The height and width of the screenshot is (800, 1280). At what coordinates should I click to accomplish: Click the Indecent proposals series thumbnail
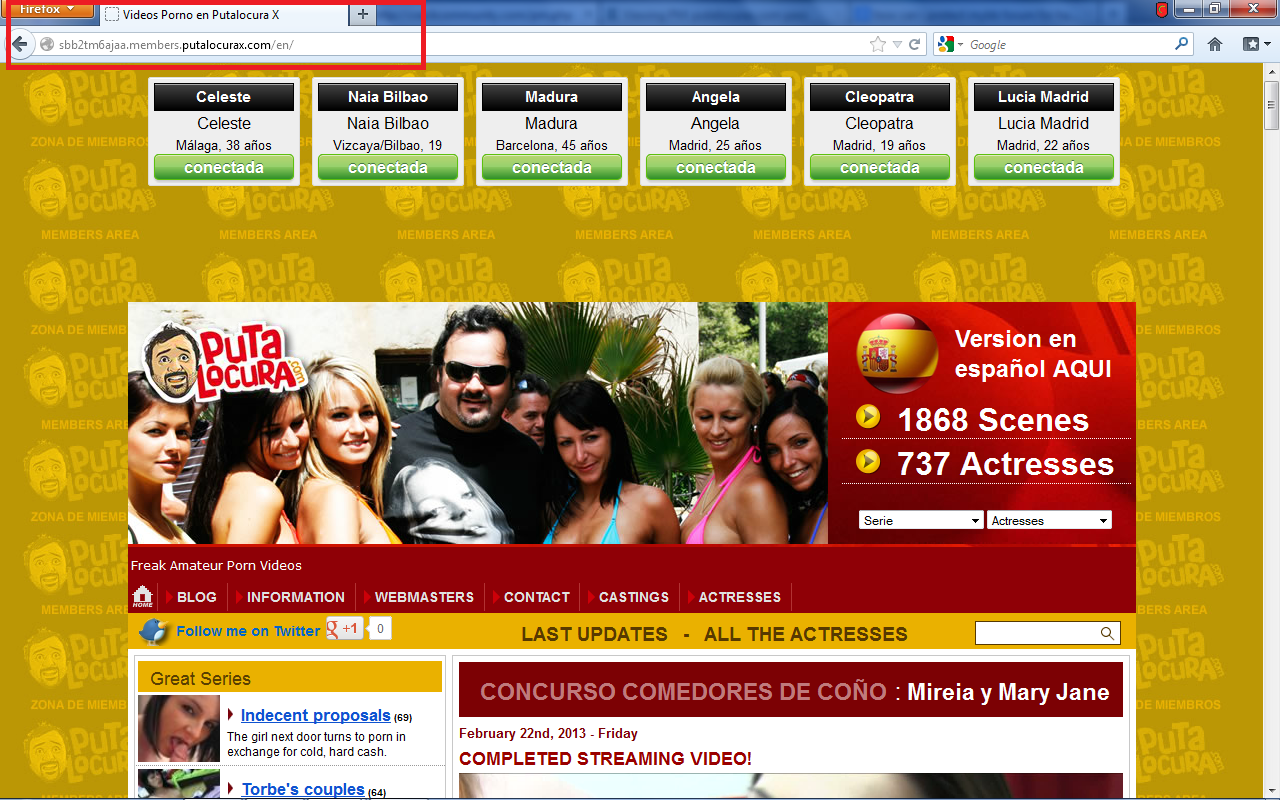click(178, 729)
